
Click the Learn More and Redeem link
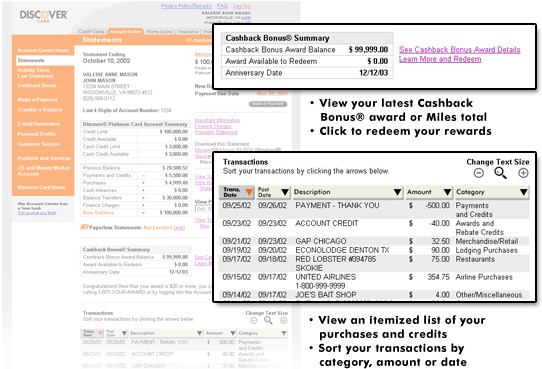tap(440, 59)
